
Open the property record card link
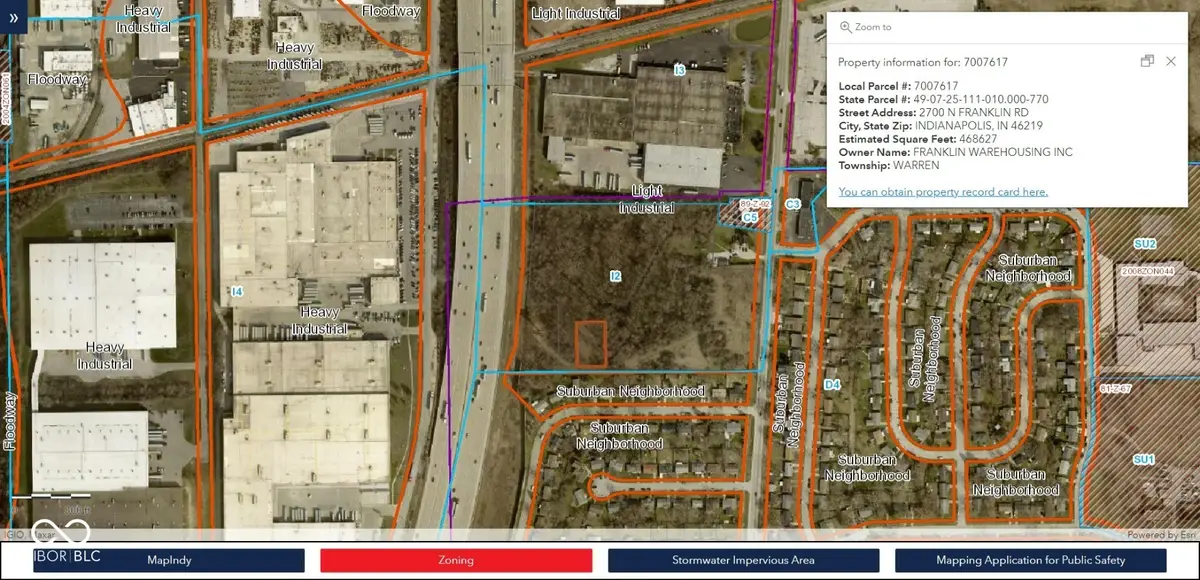[943, 192]
